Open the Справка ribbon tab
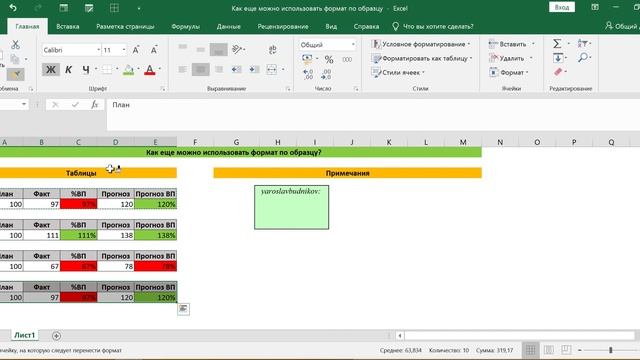Screen dimensions: 640x360 point(366,27)
